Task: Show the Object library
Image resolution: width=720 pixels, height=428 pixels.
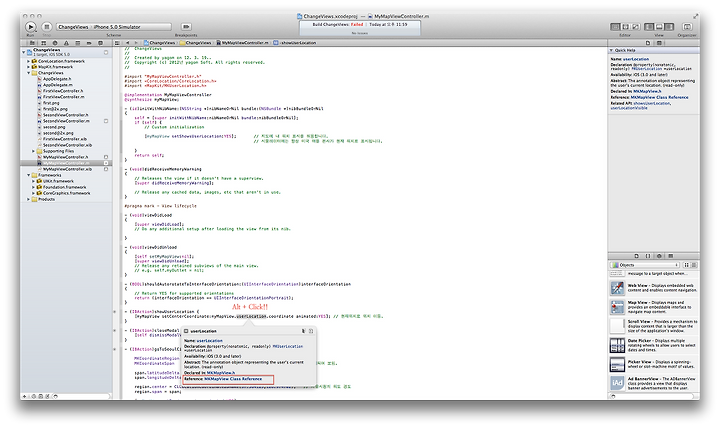Action: [659, 256]
